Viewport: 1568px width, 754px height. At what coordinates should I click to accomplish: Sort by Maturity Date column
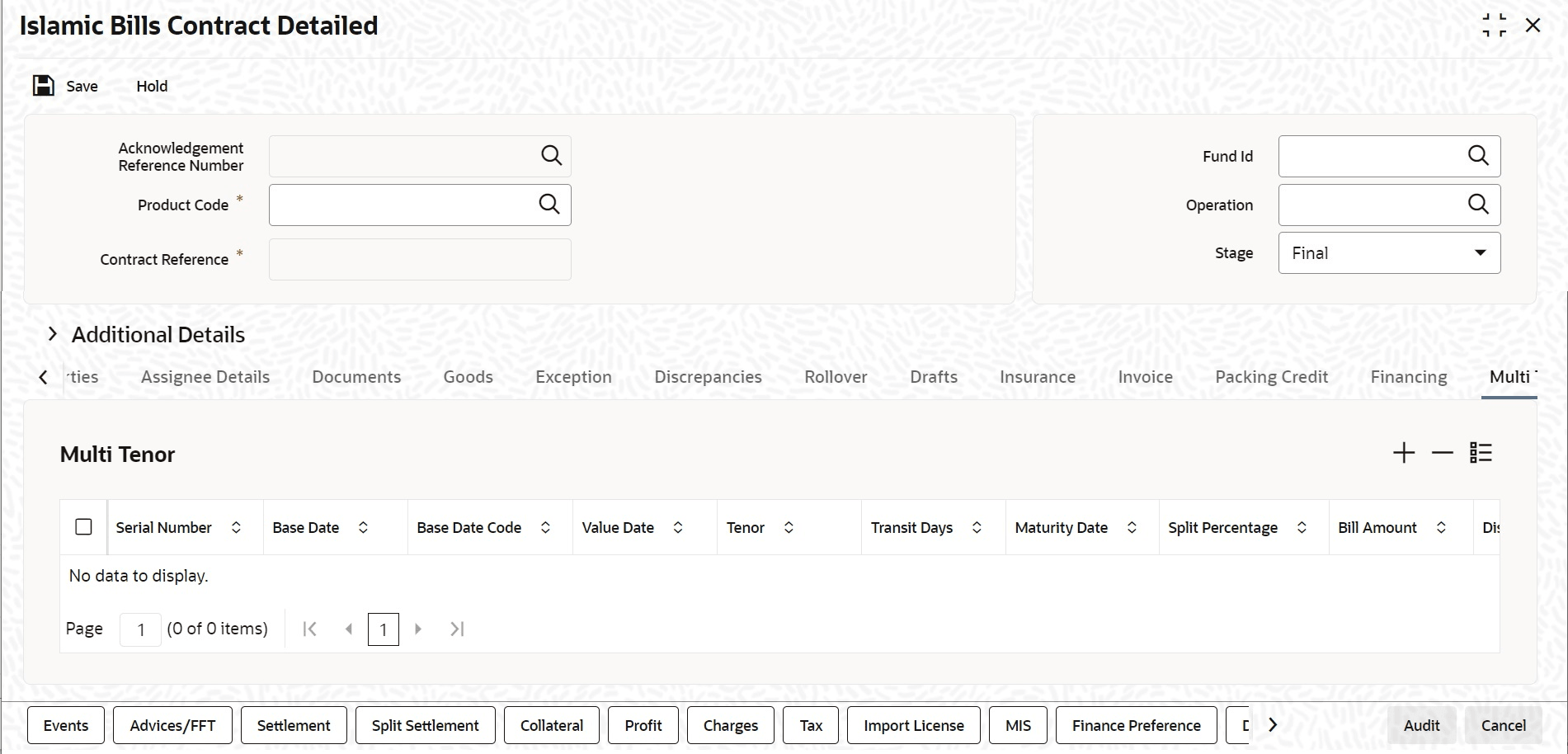pyautogui.click(x=1132, y=527)
